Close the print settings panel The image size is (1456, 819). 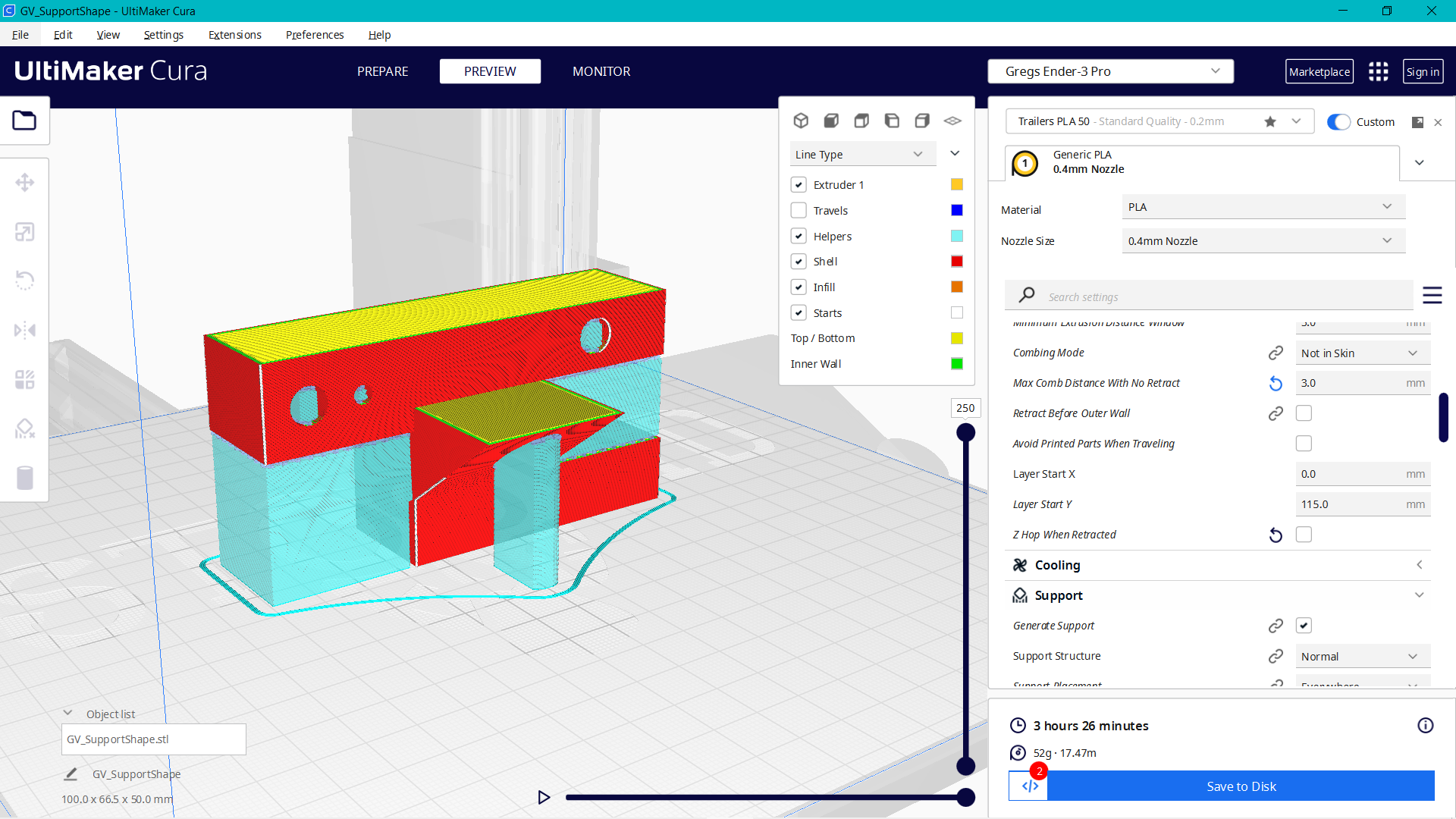[1438, 122]
